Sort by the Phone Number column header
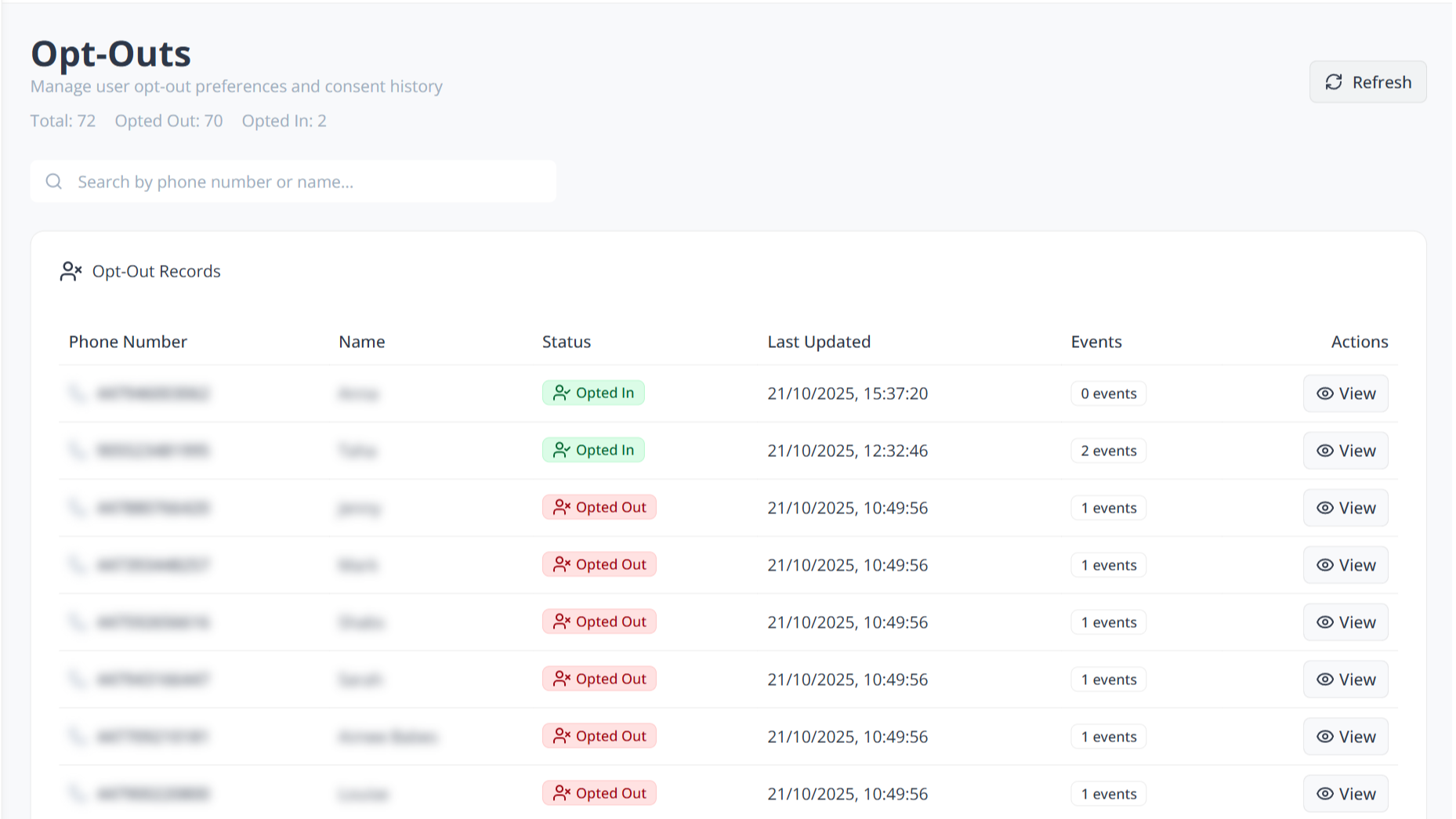This screenshot has height=819, width=1456. (x=128, y=342)
